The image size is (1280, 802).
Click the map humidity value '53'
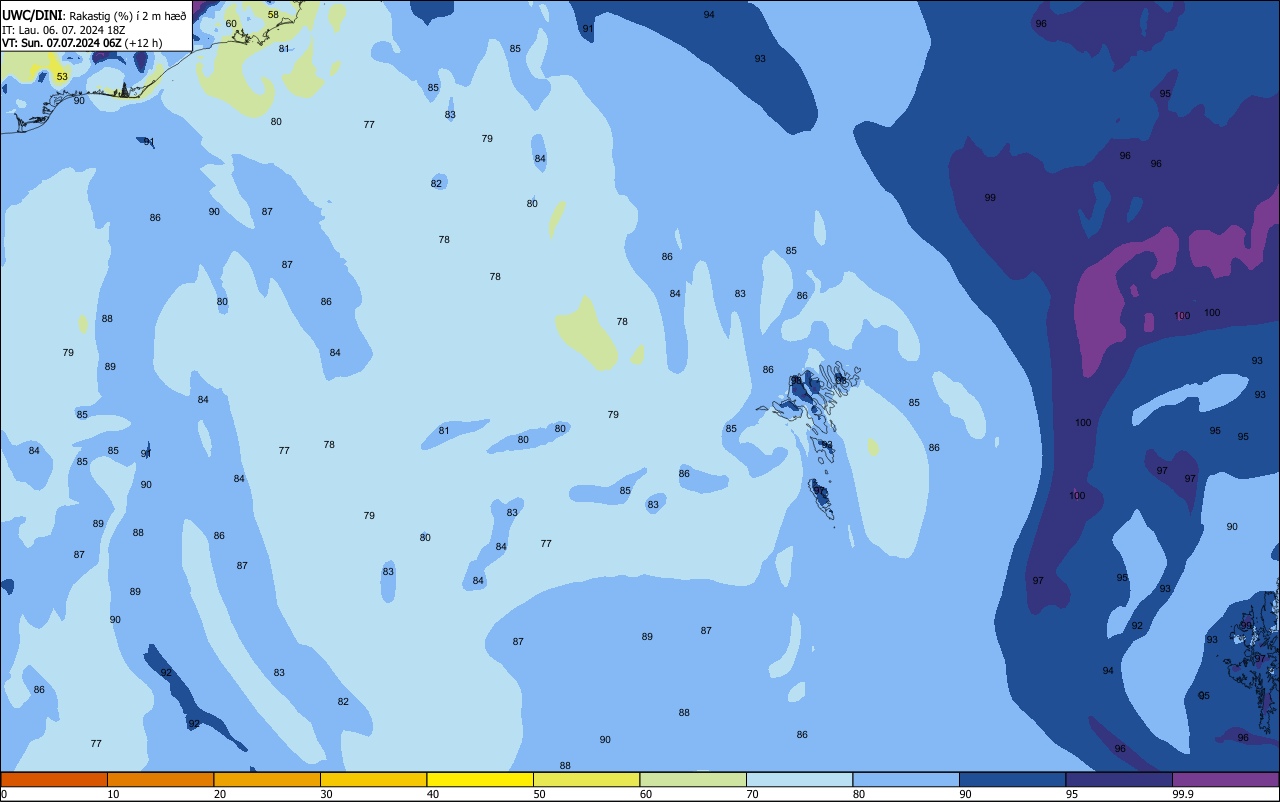(x=62, y=77)
